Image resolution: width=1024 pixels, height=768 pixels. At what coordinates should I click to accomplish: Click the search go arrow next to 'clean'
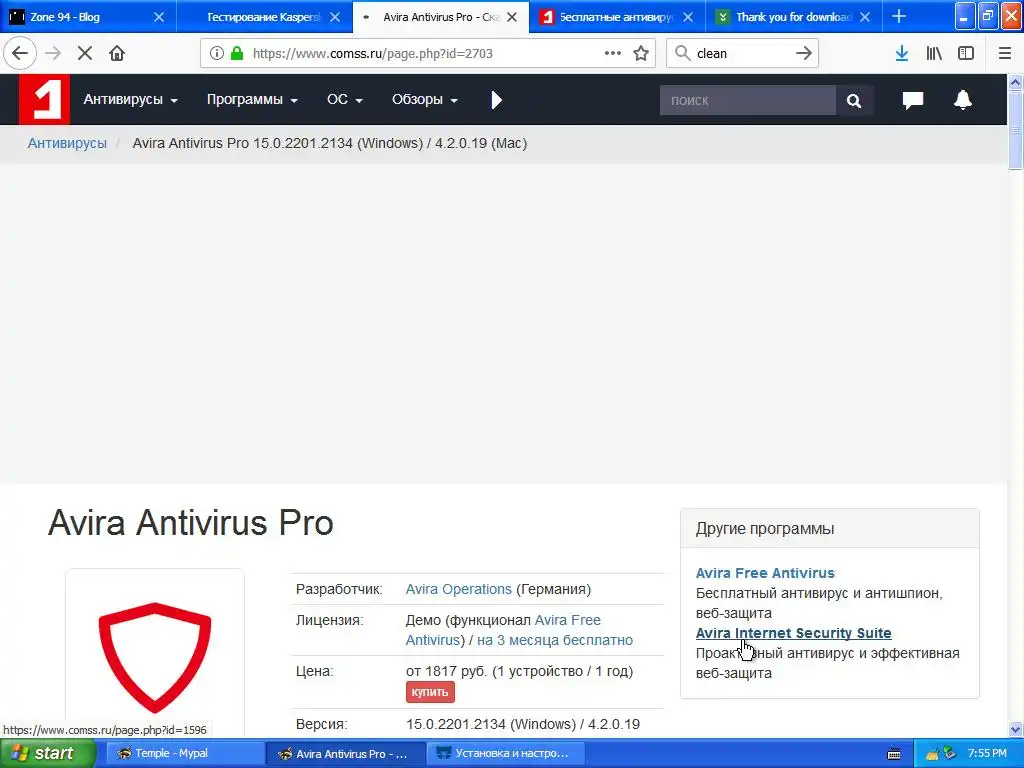[804, 53]
